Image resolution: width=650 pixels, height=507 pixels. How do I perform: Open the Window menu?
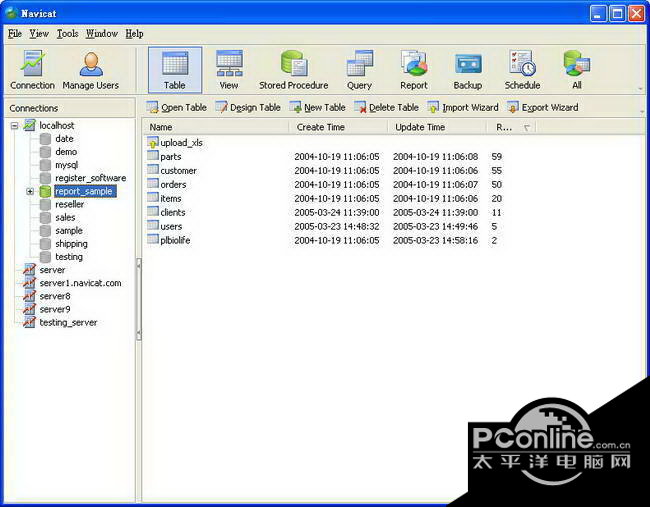(x=101, y=34)
